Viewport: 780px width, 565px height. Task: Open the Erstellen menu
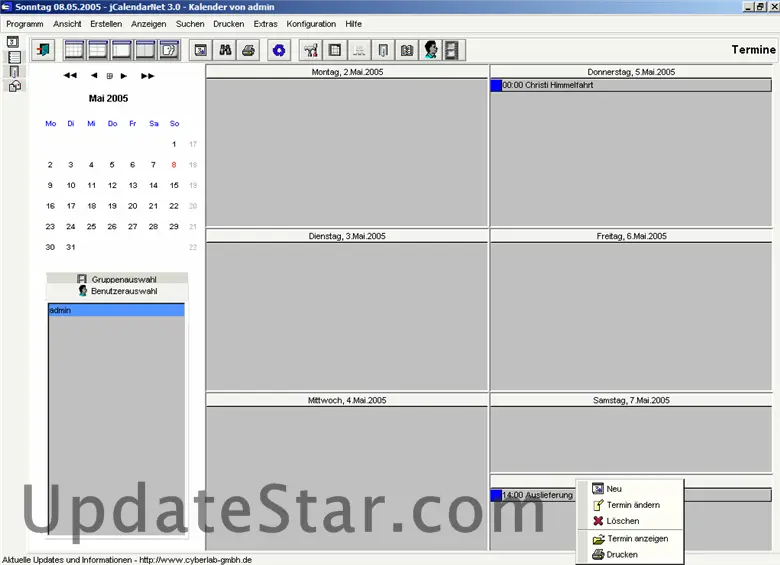tap(106, 24)
